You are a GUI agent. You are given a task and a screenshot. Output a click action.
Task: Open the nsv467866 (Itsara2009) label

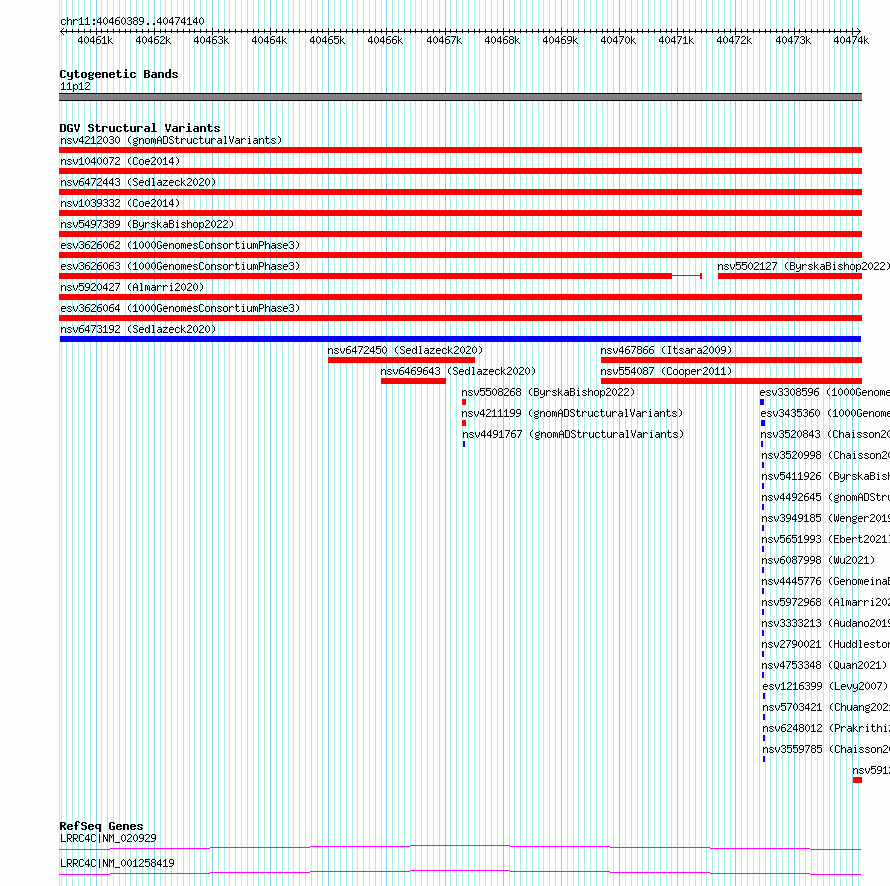tap(666, 350)
